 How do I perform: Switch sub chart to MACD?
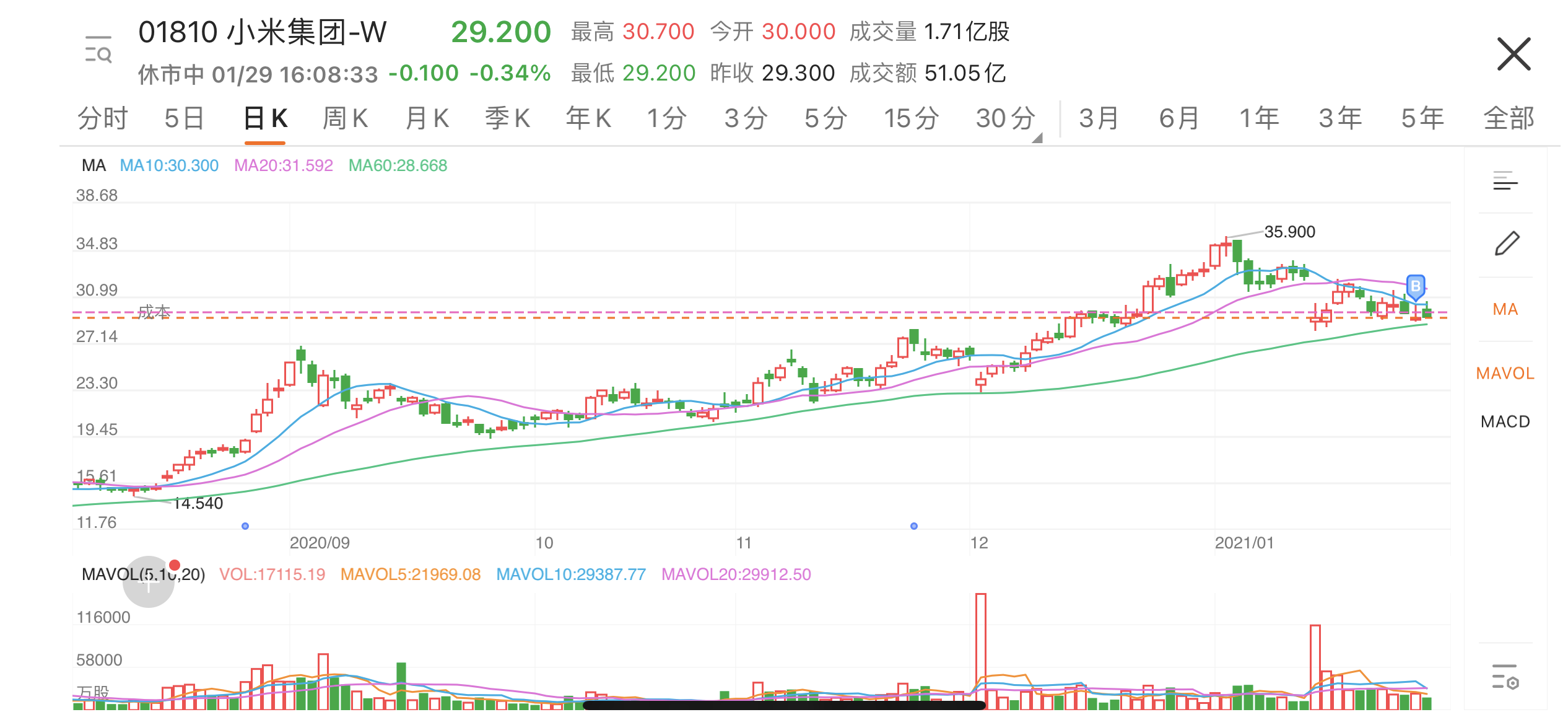(1505, 421)
